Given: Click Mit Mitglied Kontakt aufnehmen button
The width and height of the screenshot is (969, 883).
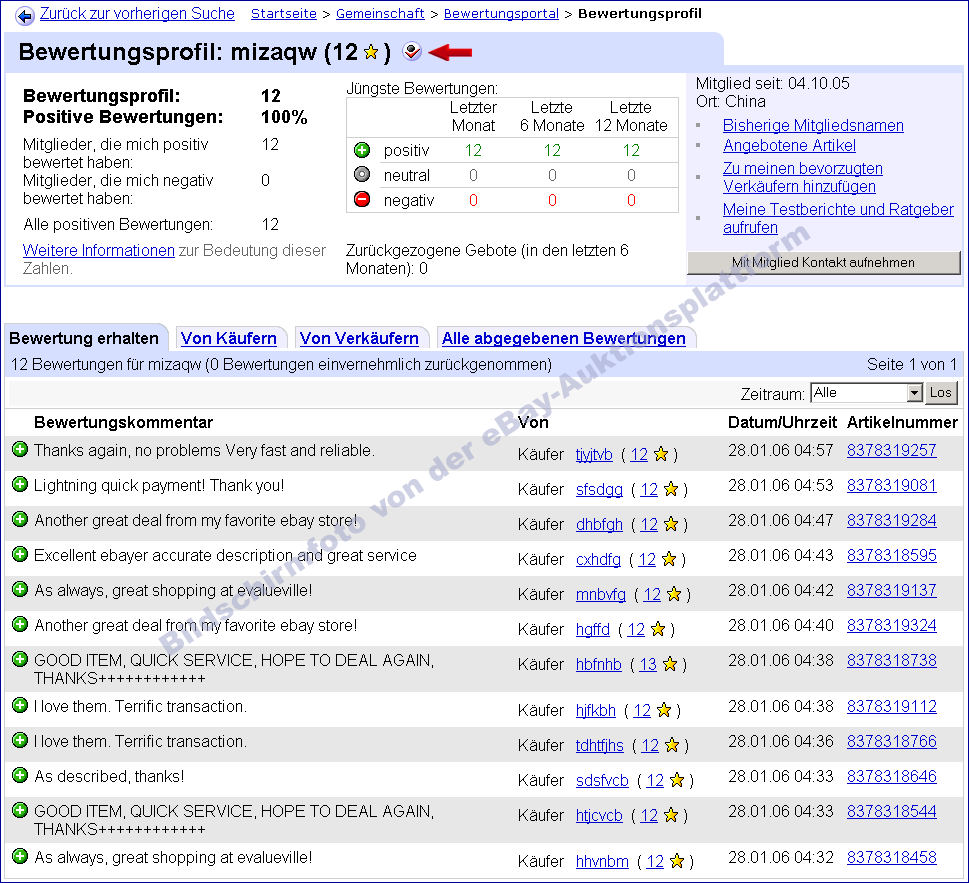Looking at the screenshot, I should (823, 263).
